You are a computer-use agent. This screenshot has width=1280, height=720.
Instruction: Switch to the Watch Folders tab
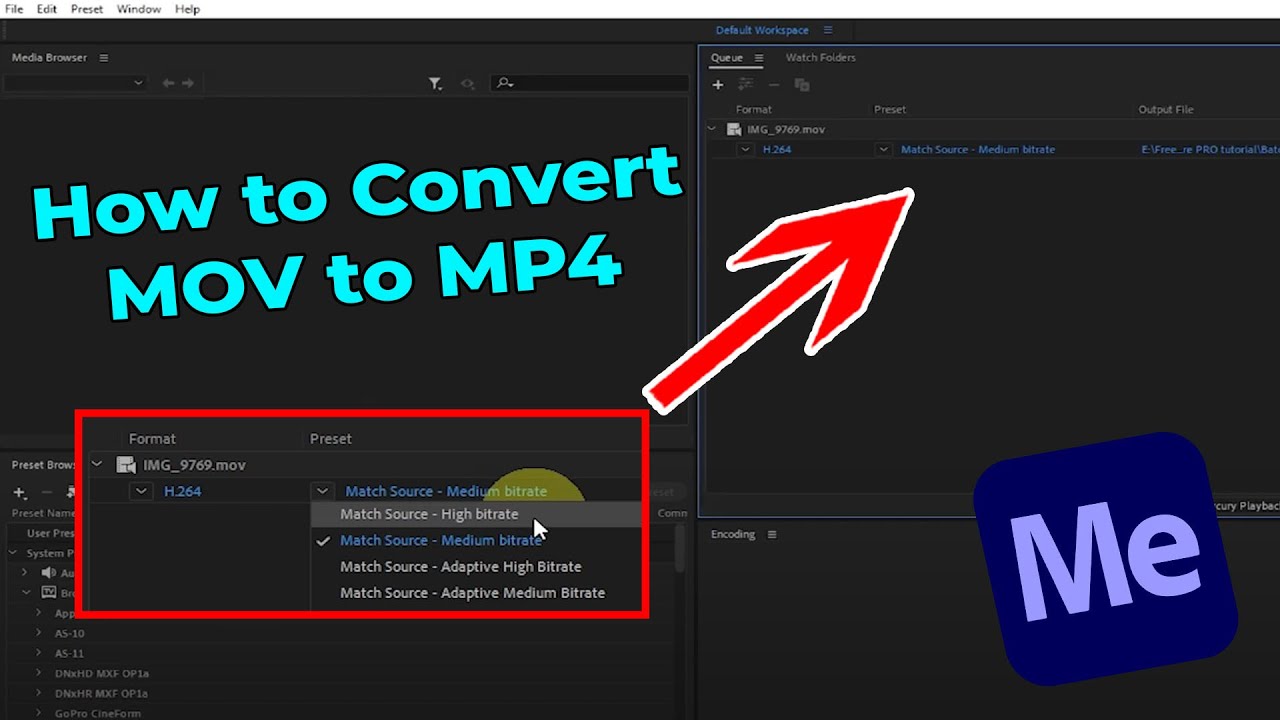coord(821,58)
